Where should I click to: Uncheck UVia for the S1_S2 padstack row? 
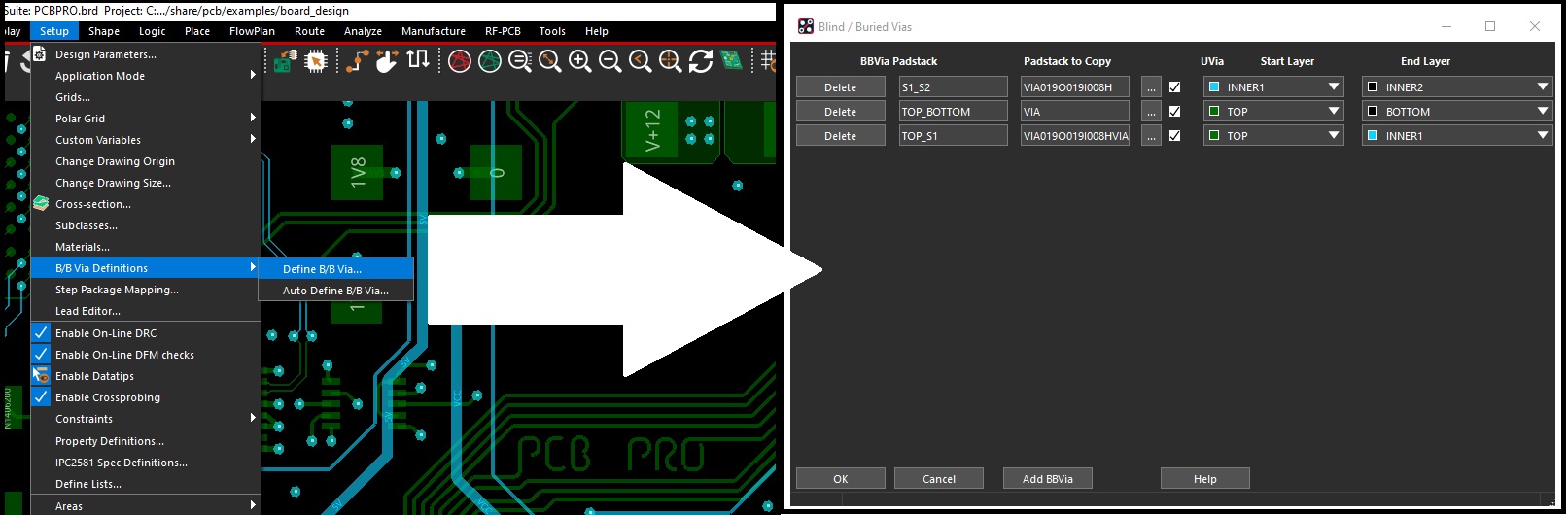click(1174, 87)
